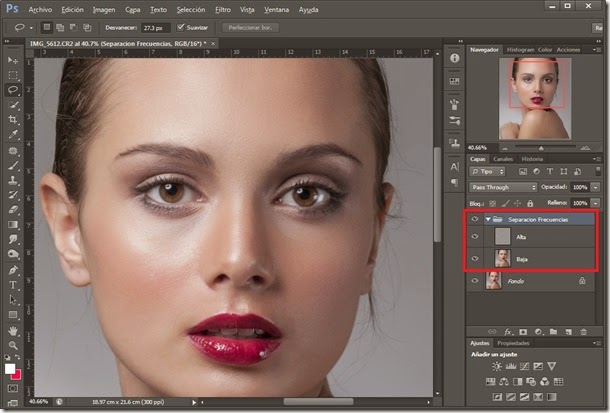Select the Move tool

pos(13,60)
